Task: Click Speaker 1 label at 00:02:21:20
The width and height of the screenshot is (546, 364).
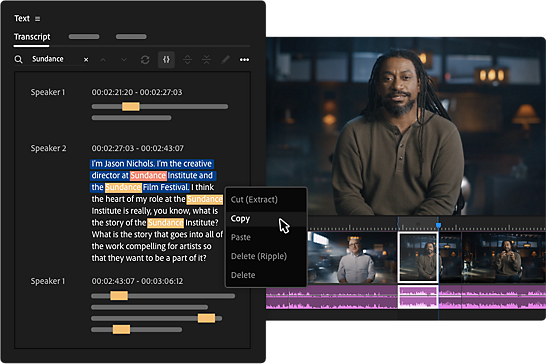Action: (48, 92)
